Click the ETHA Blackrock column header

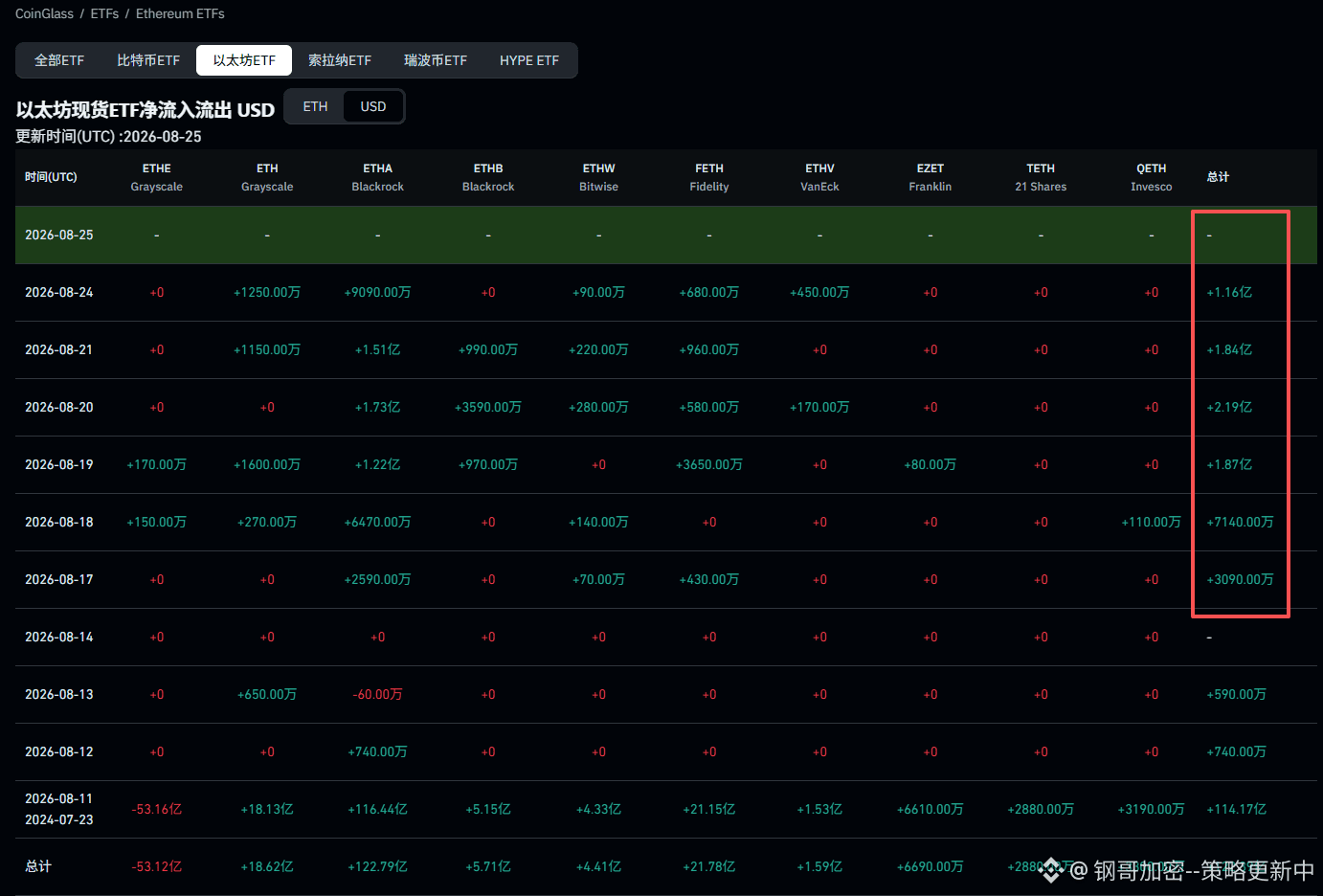point(378,177)
